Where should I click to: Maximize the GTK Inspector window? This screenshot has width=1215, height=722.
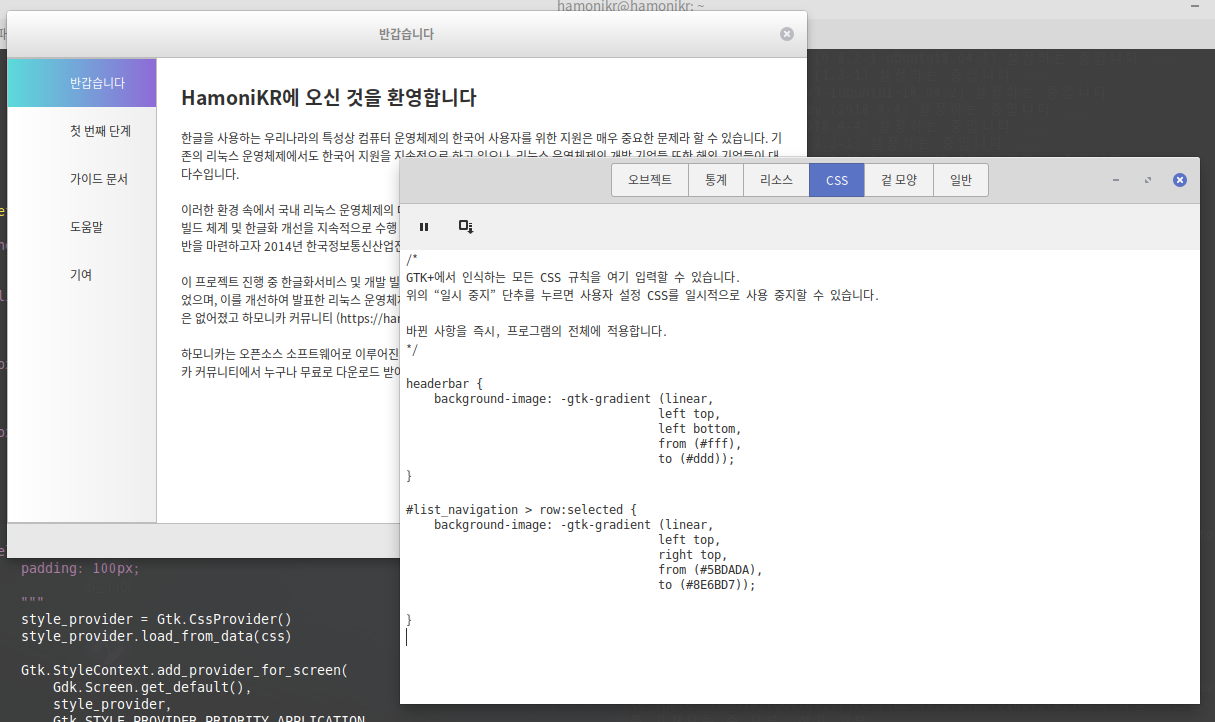tap(1148, 180)
